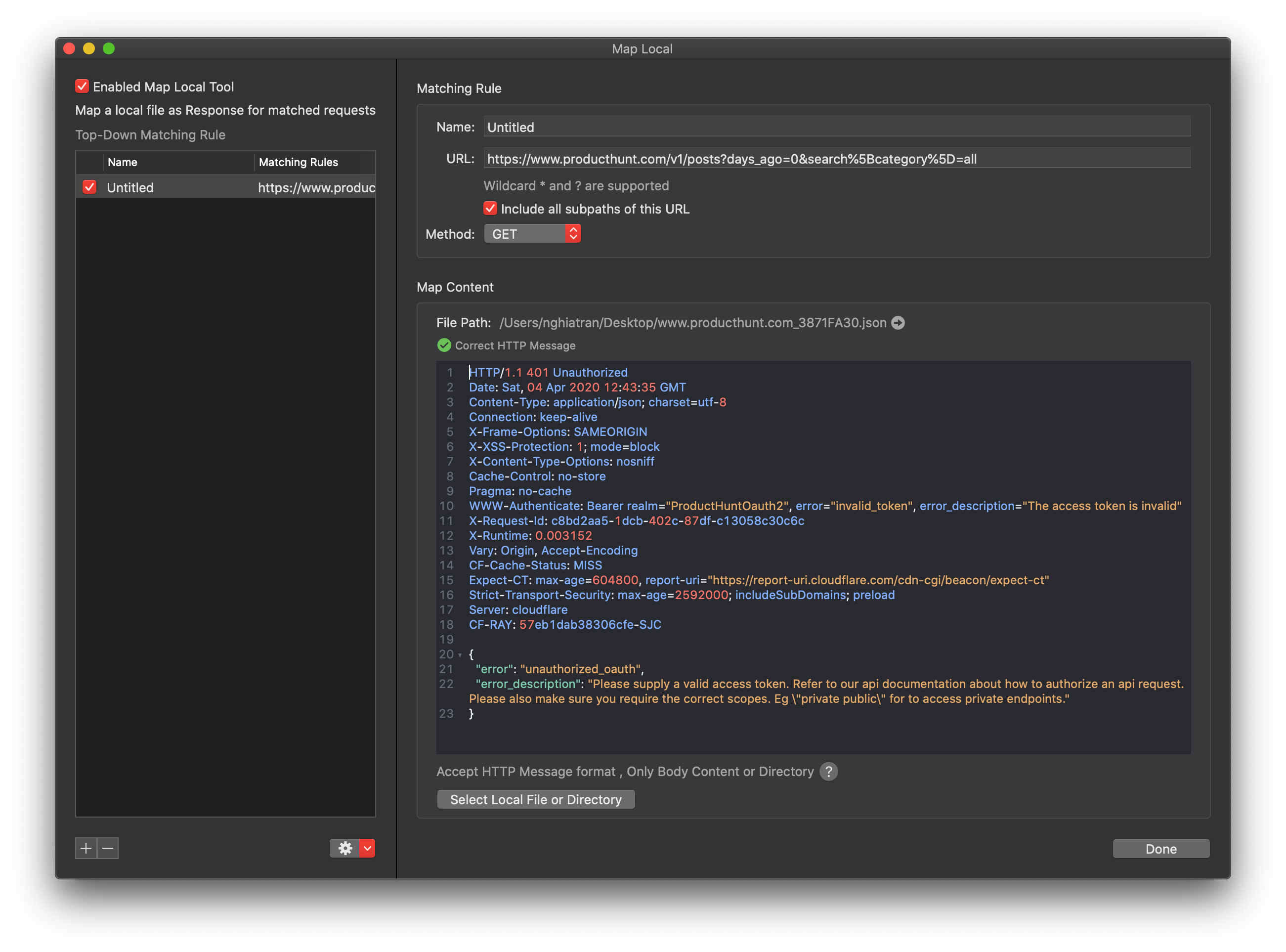The image size is (1286, 952).
Task: Click the yellow minimize window button
Action: pos(89,48)
